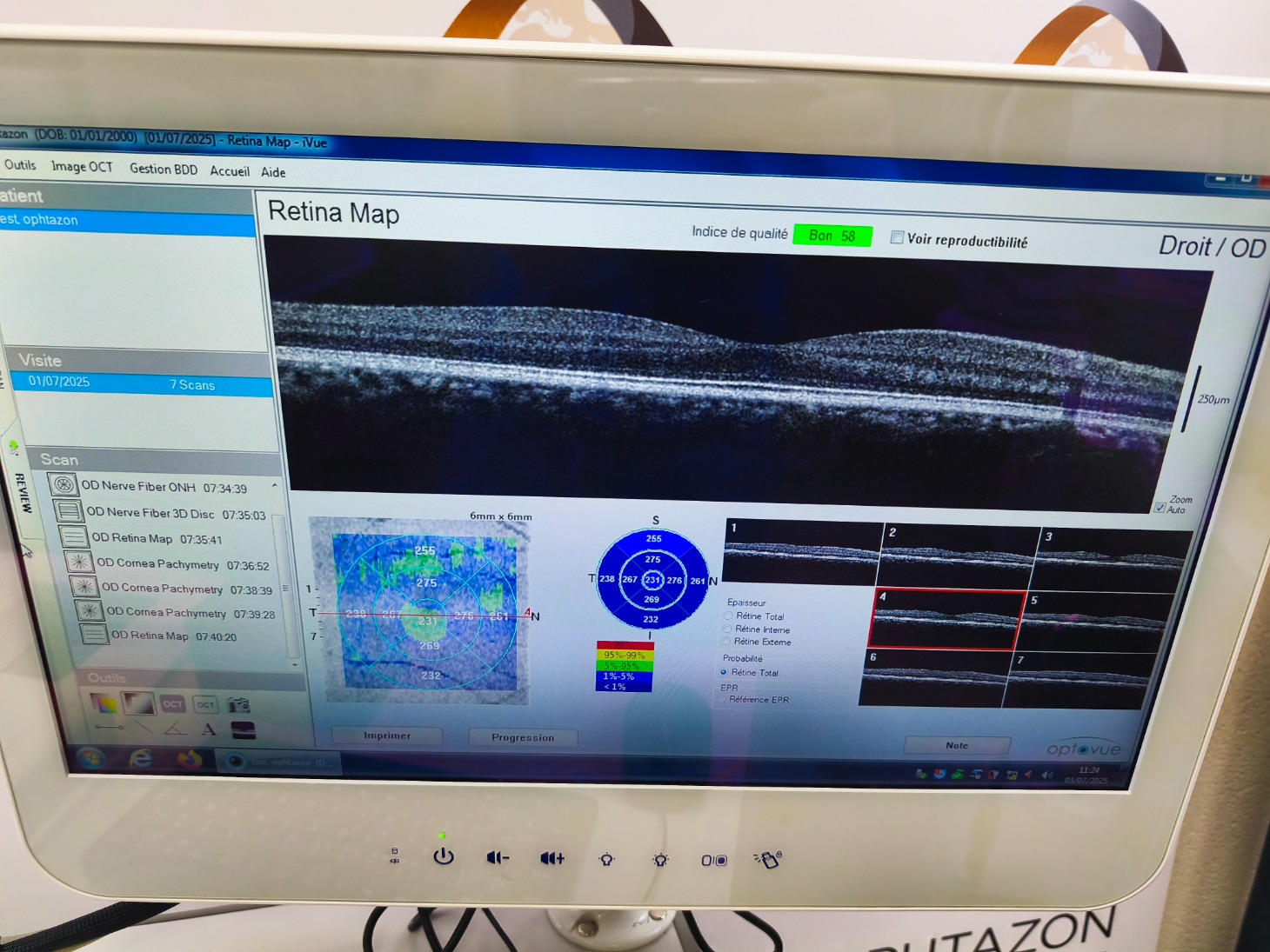
Task: Click the 95%-99% yellow legend swatch
Action: coord(625,655)
